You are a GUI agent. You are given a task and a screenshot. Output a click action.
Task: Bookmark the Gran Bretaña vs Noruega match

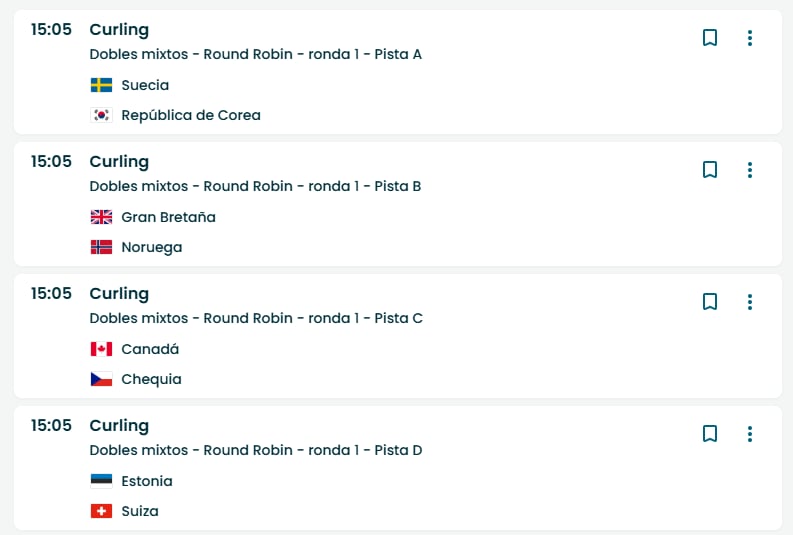[x=710, y=170]
